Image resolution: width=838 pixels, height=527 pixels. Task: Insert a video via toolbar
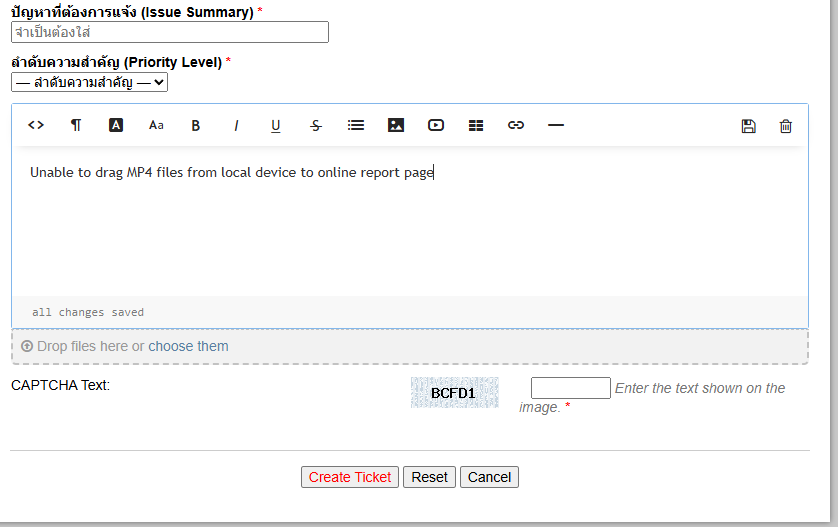(x=436, y=125)
